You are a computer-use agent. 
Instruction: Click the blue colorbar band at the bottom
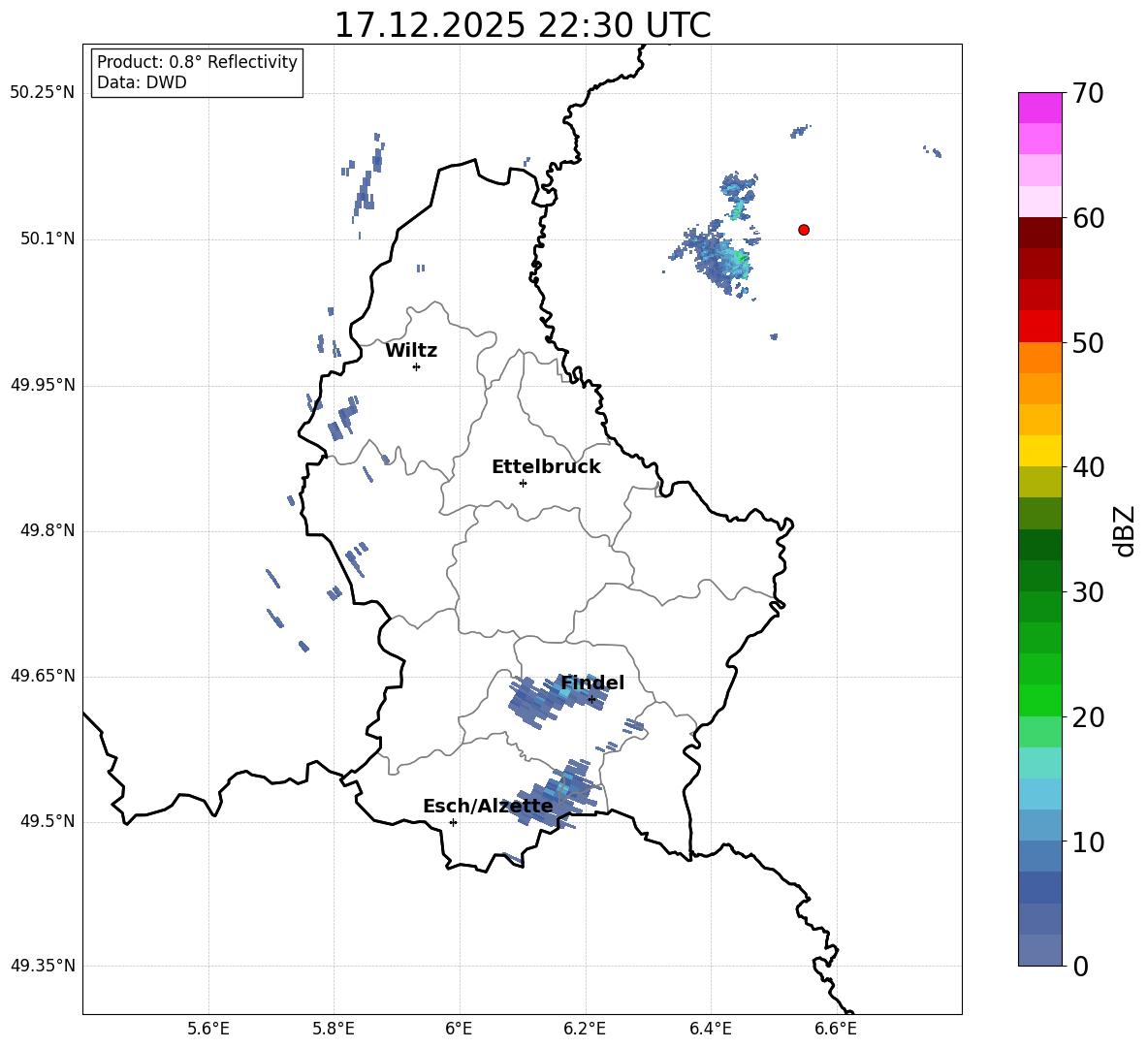pyautogui.click(x=1039, y=950)
